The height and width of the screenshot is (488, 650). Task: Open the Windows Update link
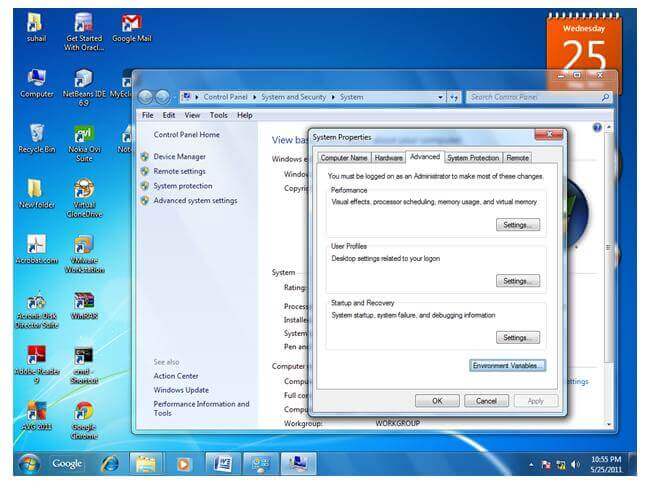pyautogui.click(x=181, y=390)
